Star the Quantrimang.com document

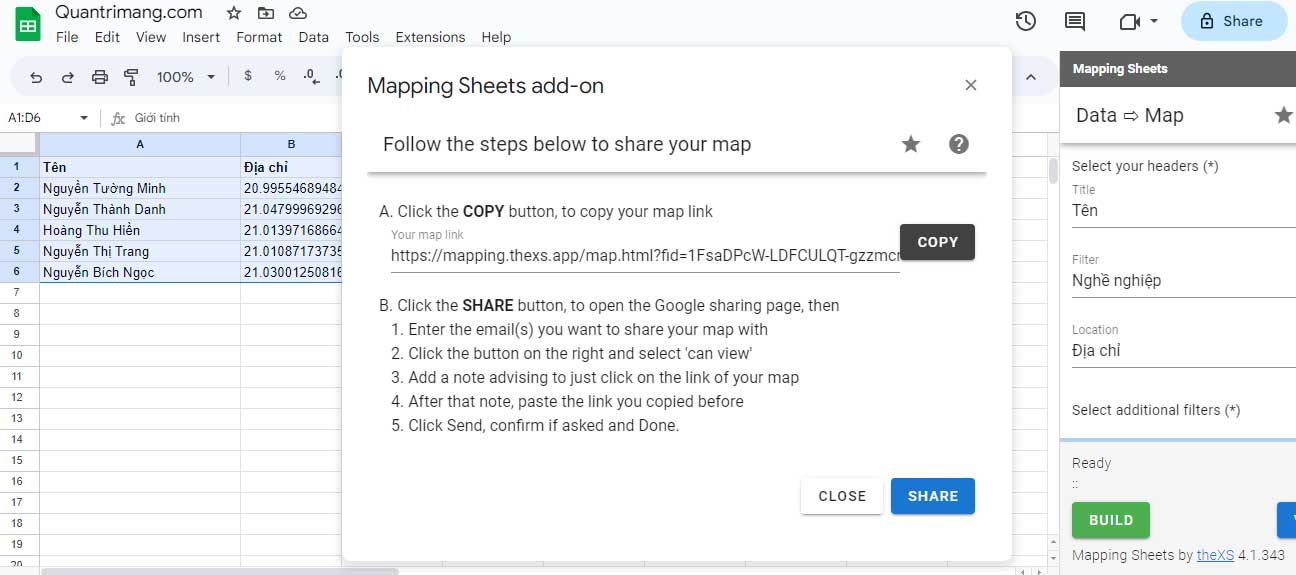pyautogui.click(x=233, y=13)
